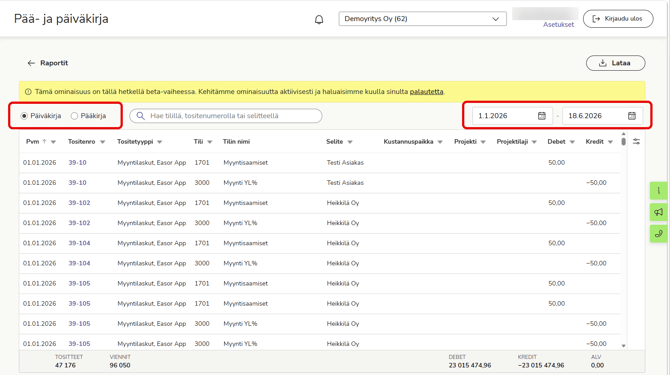
Task: Click the table vertical scrollbar thumb
Action: [623, 141]
